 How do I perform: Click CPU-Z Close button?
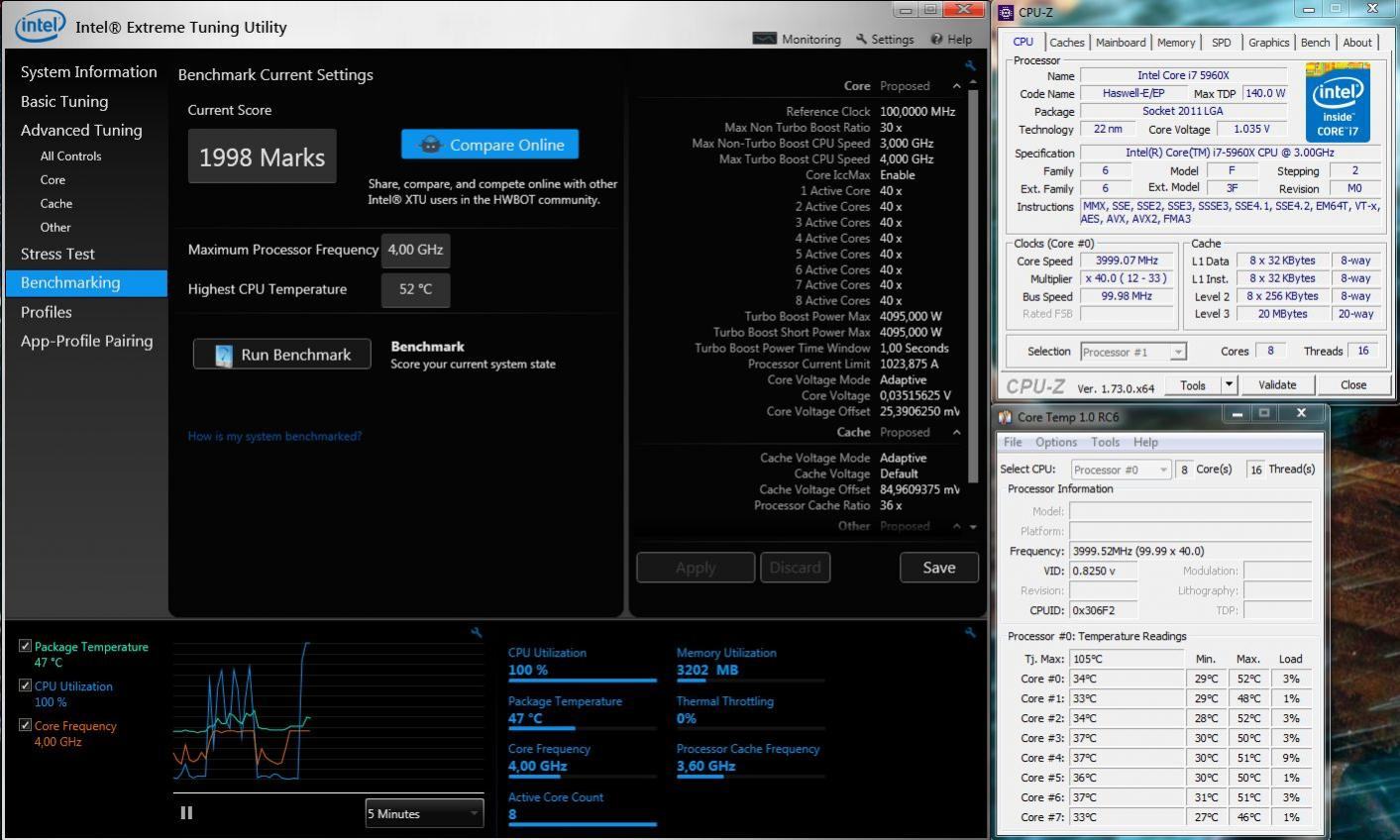click(x=1353, y=384)
